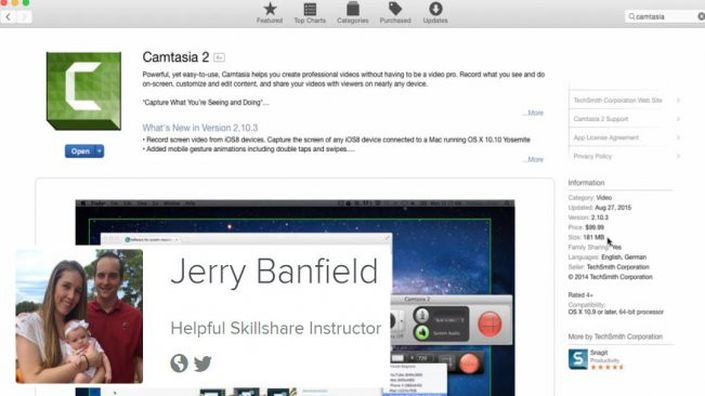Expand What's New notes with More
This screenshot has width=705, height=396.
tap(535, 160)
